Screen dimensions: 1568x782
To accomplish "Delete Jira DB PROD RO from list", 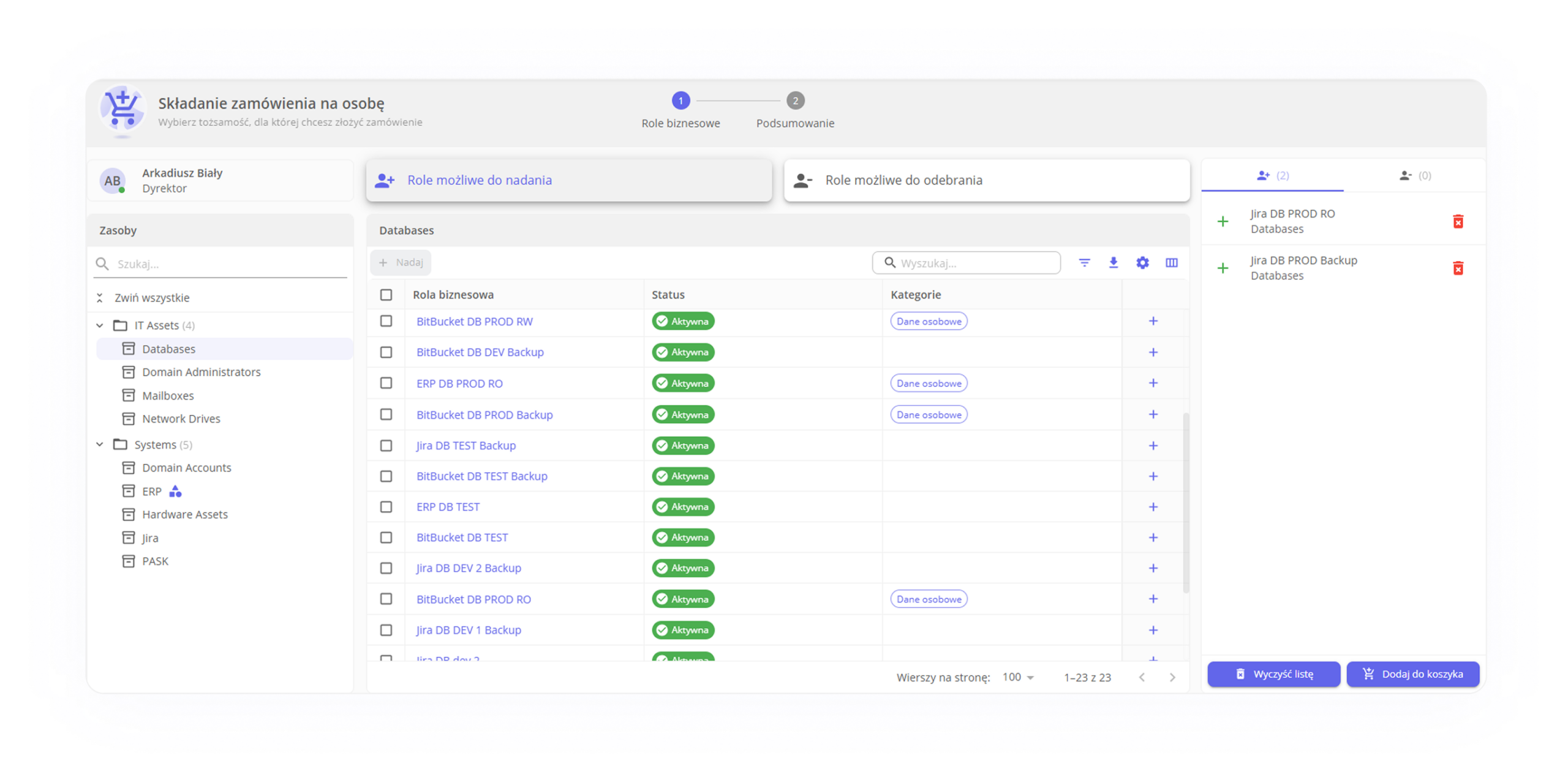I will coord(1458,221).
